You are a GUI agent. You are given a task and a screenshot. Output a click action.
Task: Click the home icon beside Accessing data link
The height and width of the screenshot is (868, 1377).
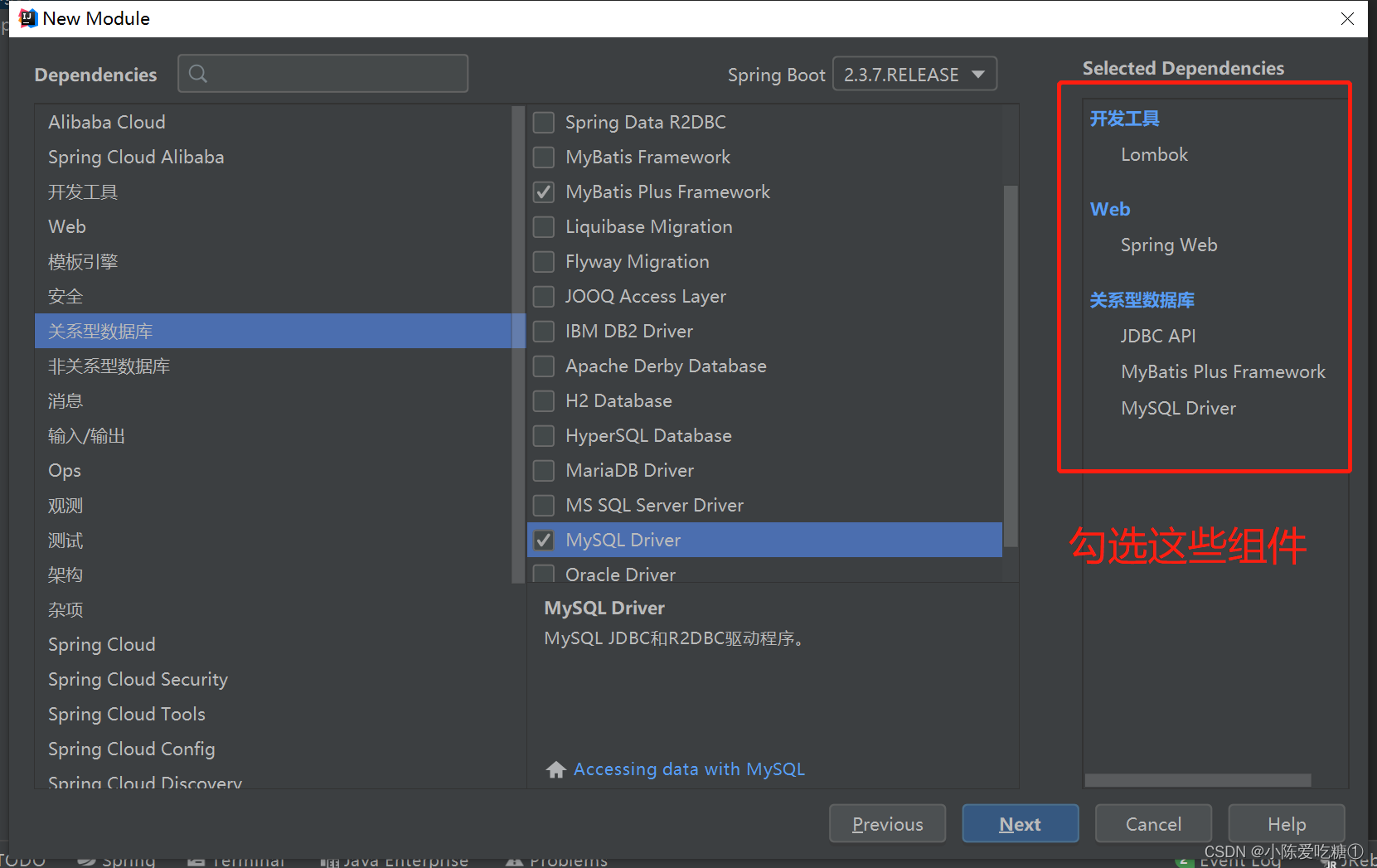click(556, 769)
